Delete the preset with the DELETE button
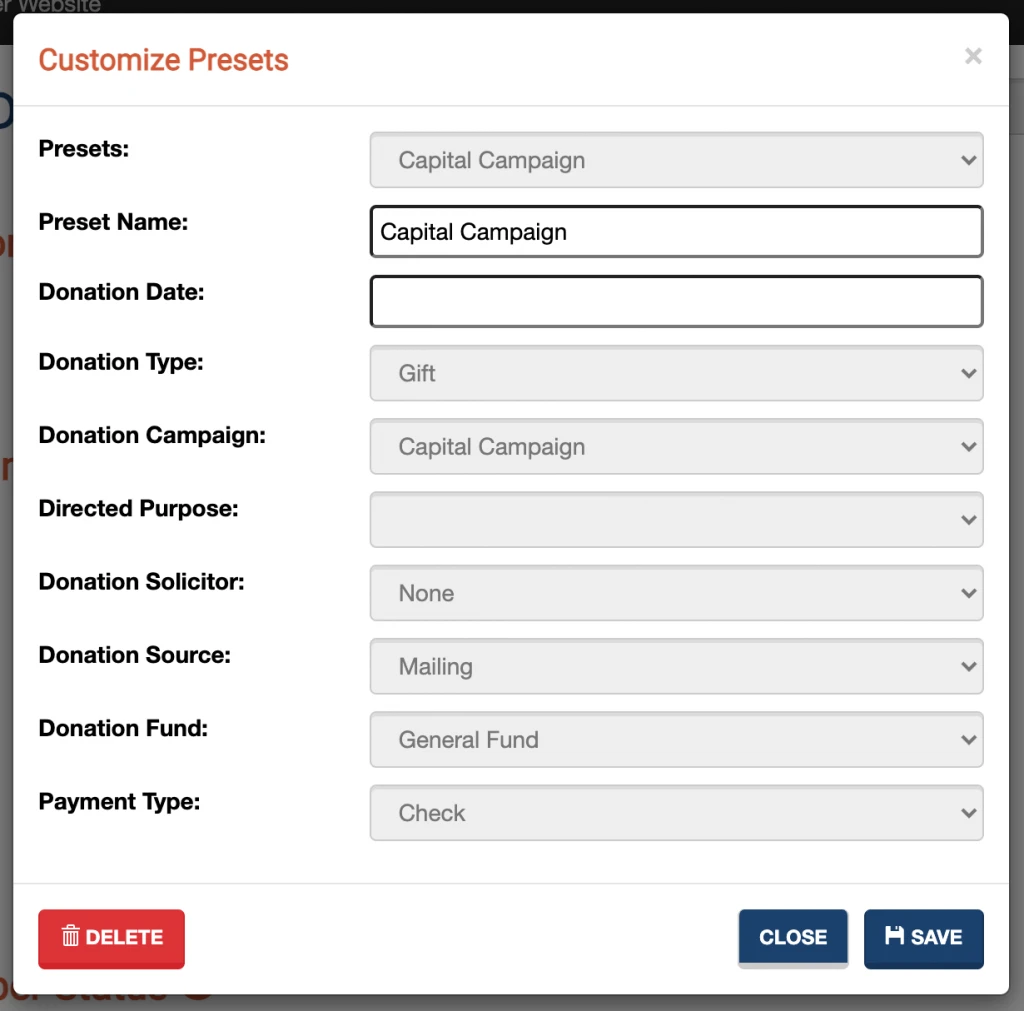The image size is (1024, 1011). pyautogui.click(x=111, y=938)
